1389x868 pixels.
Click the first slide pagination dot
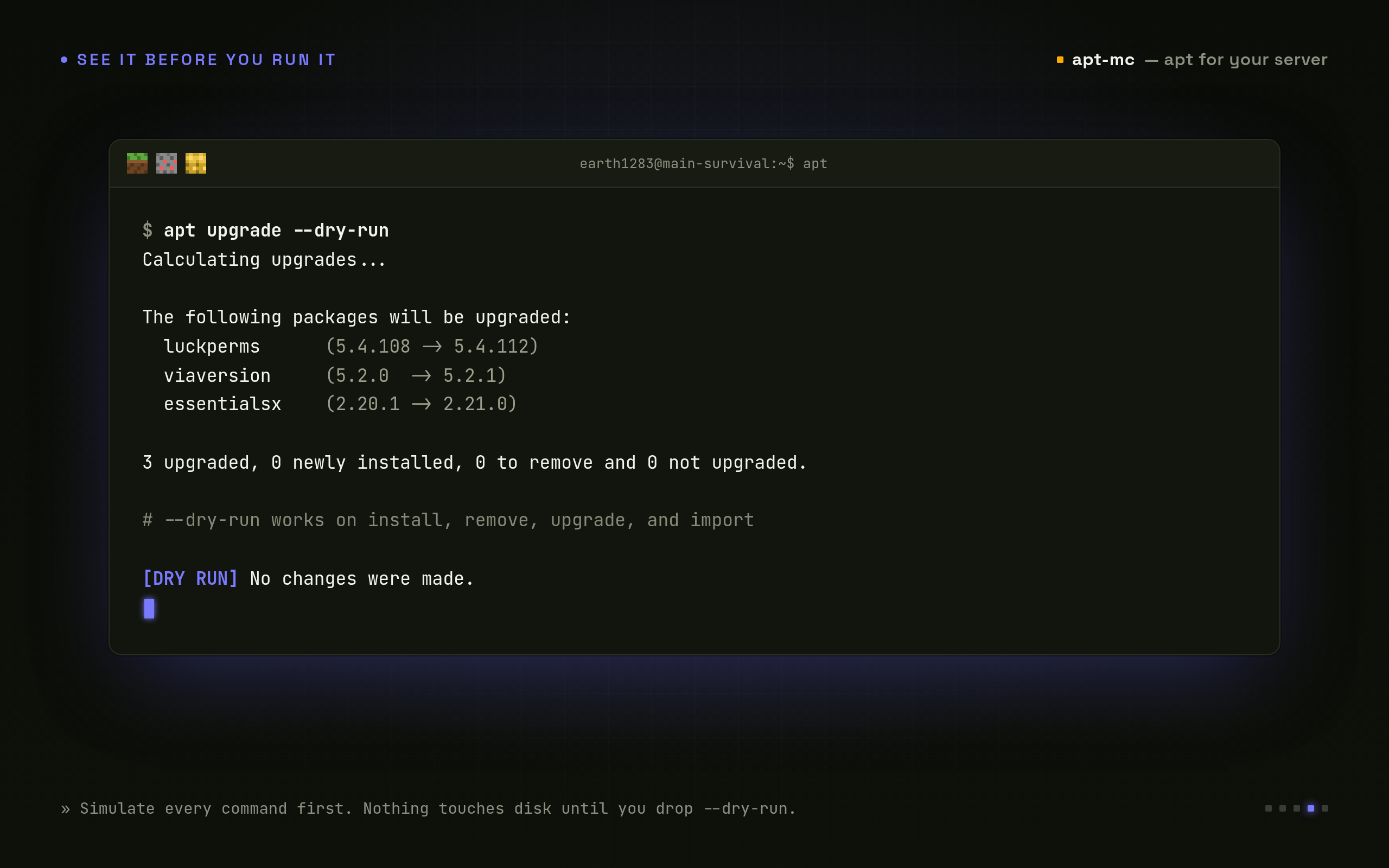[1269, 808]
